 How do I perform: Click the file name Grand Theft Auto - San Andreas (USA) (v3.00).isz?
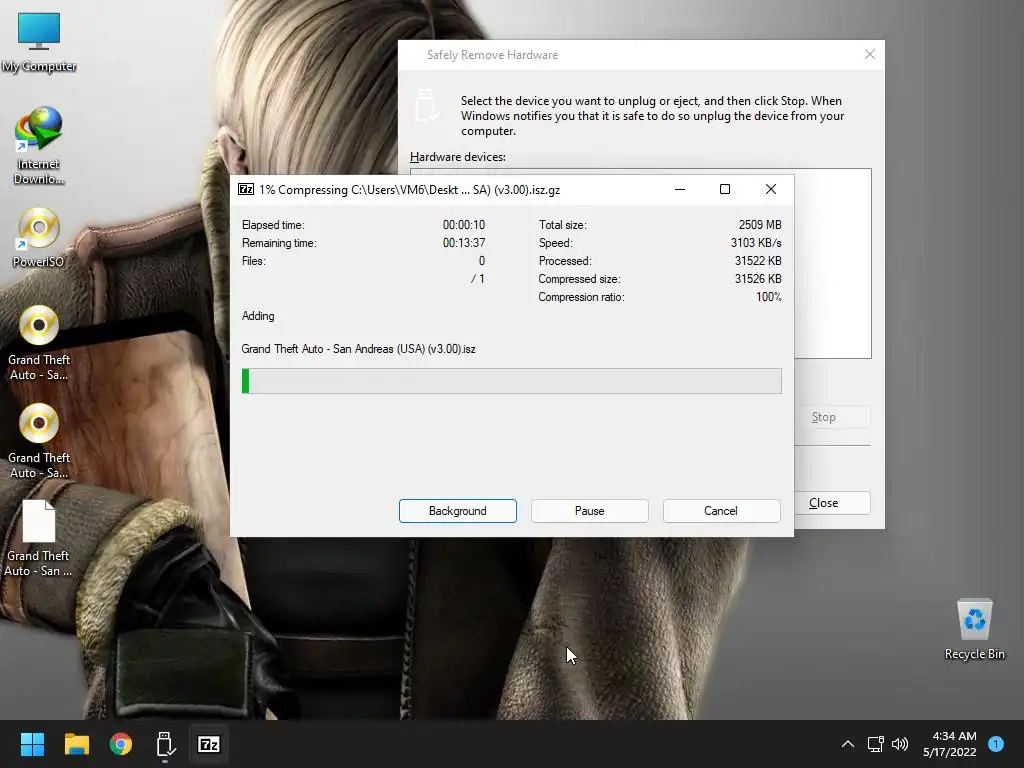359,349
